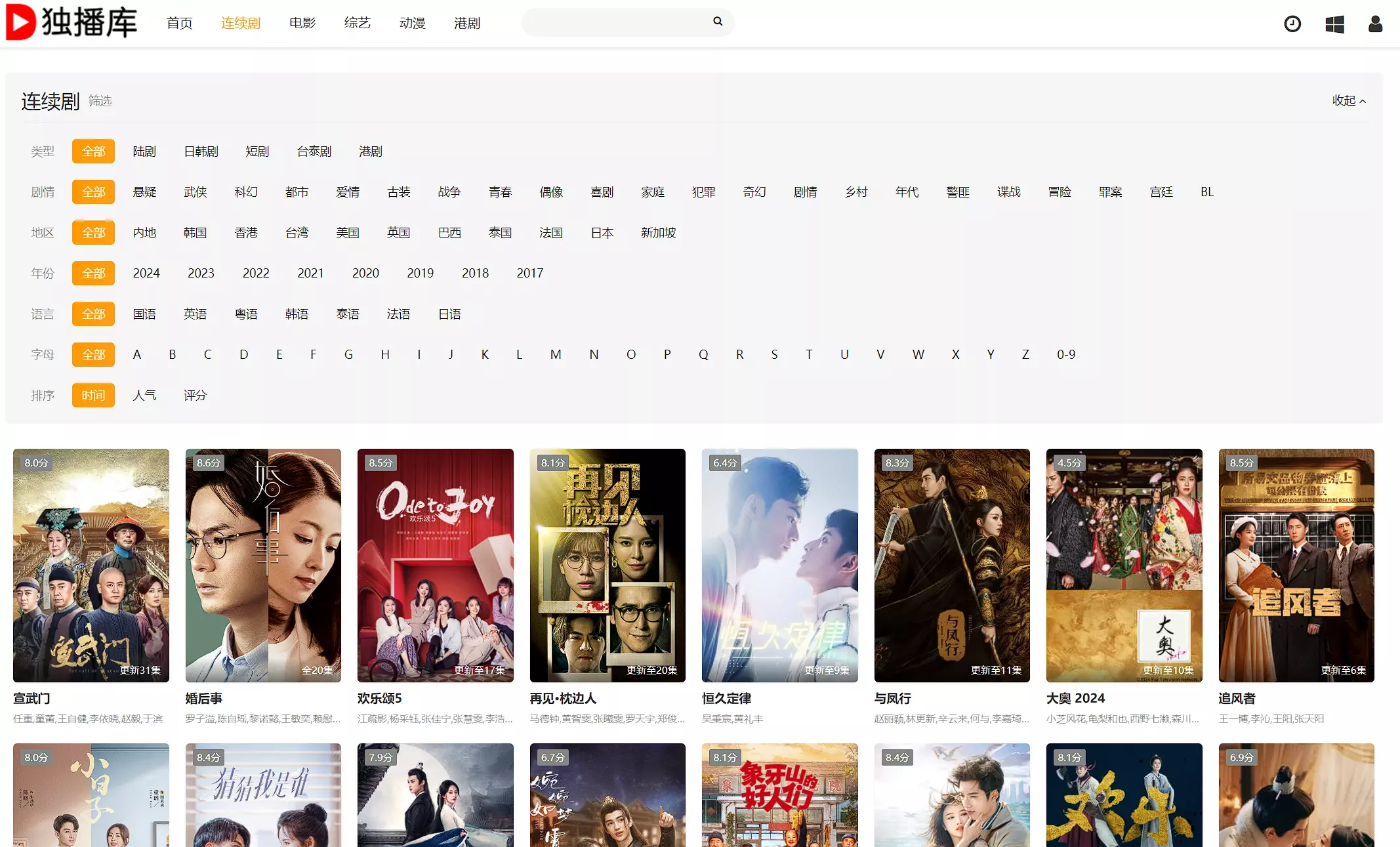This screenshot has height=847, width=1400.
Task: Open the watch history clock icon
Action: (1292, 24)
